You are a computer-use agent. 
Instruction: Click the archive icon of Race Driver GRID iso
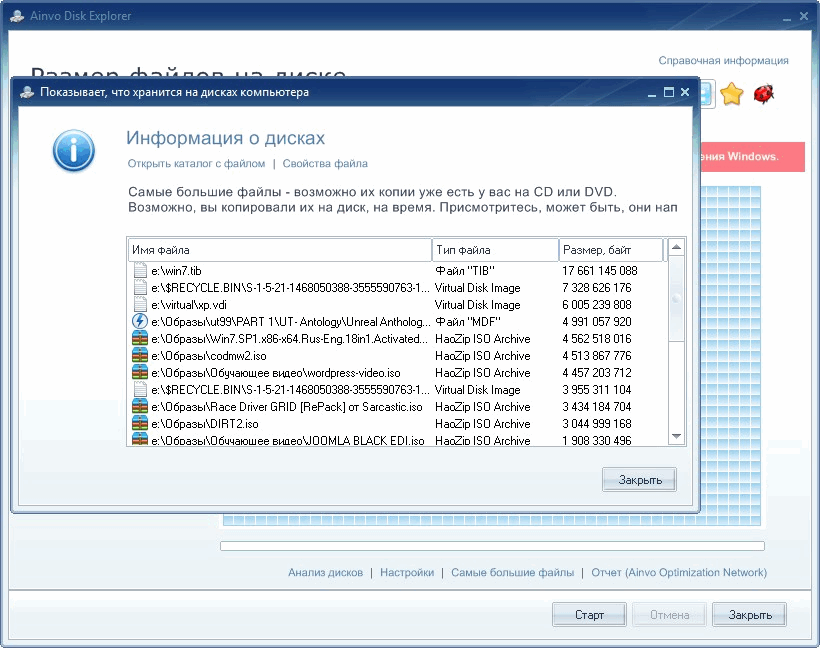(140, 406)
